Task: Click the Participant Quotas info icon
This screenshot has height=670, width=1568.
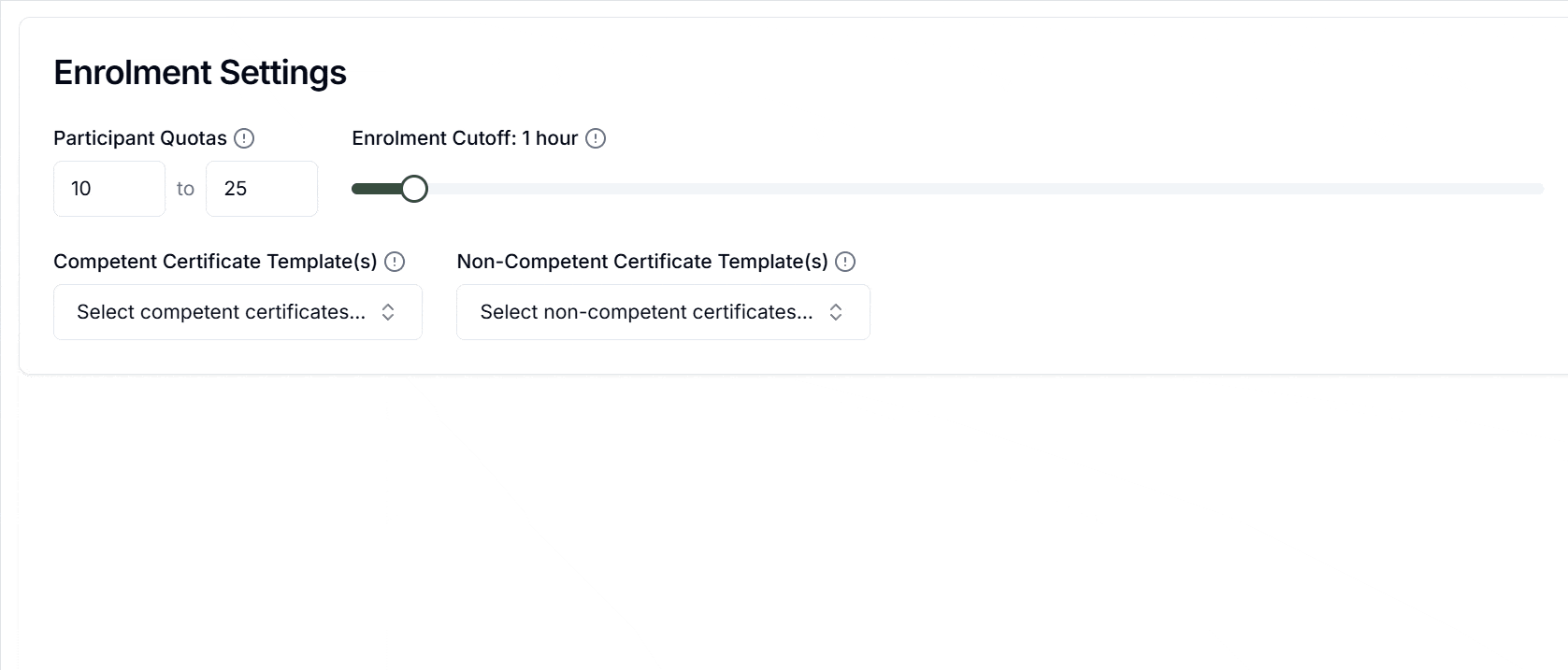Action: pos(244,138)
